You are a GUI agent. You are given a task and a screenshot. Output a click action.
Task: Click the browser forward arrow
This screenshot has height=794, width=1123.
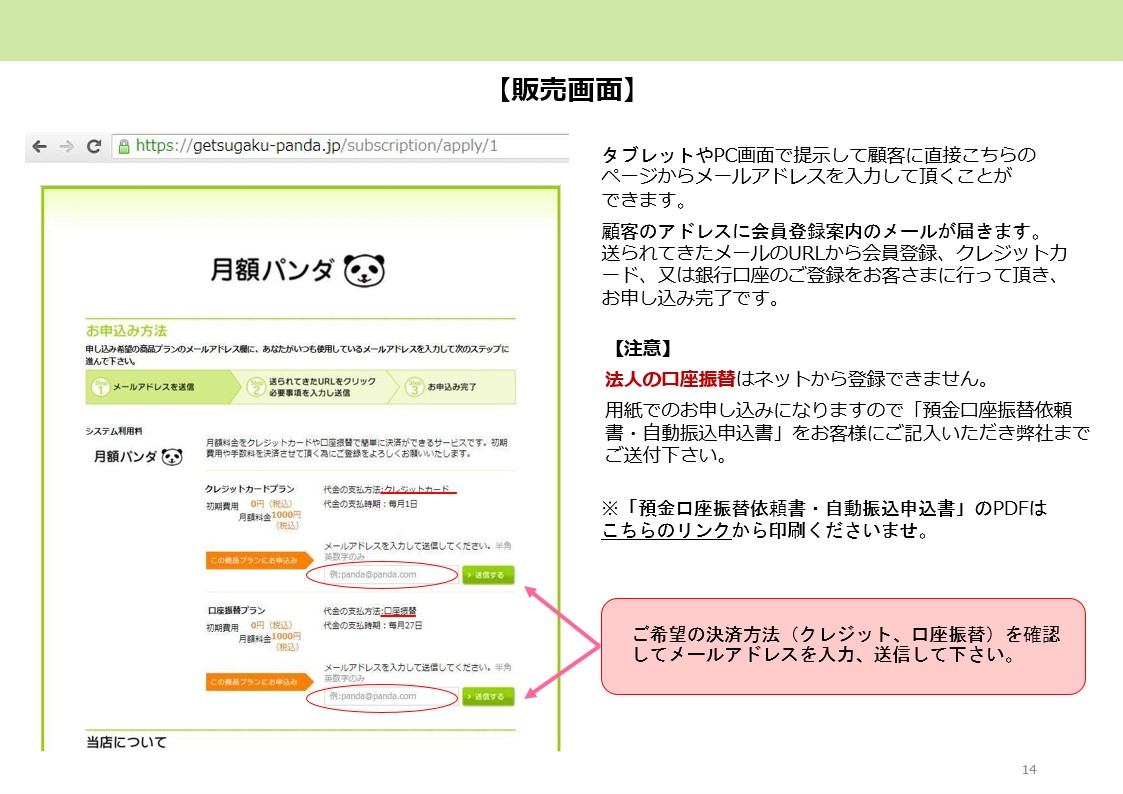(66, 147)
